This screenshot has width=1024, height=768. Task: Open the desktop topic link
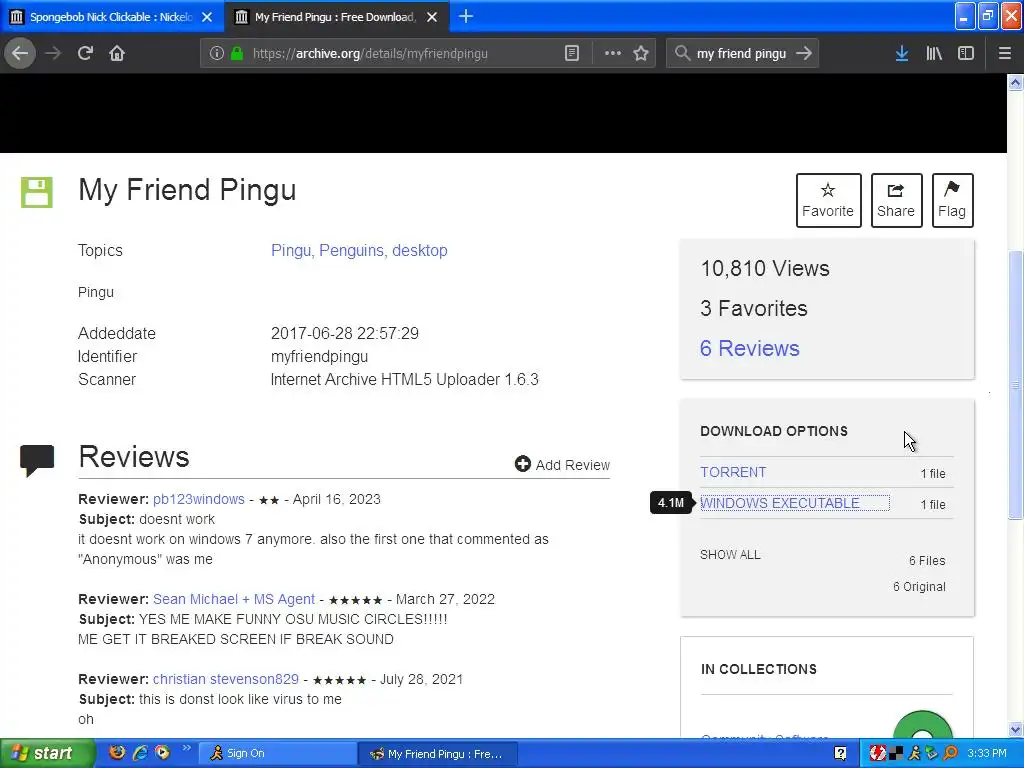click(419, 250)
